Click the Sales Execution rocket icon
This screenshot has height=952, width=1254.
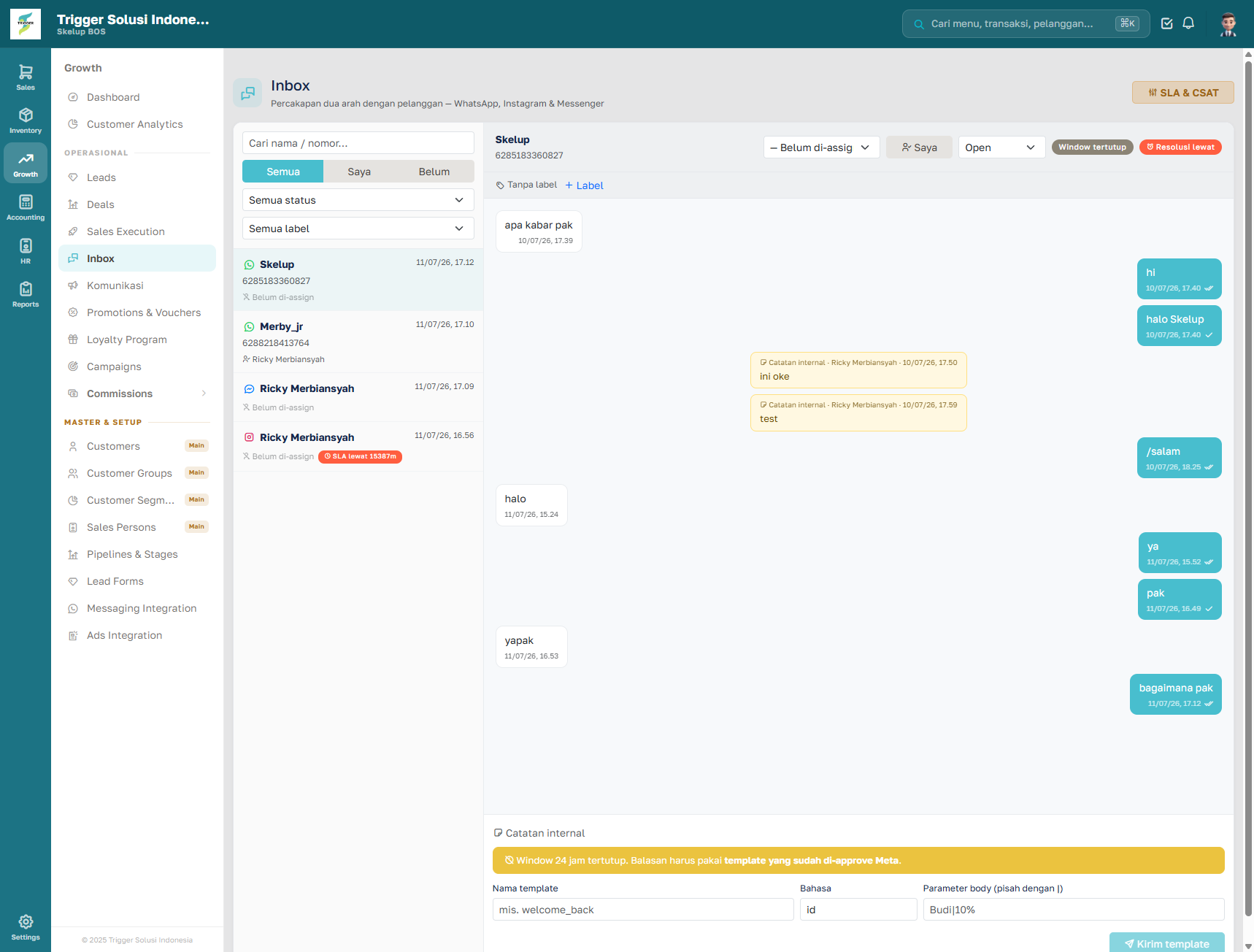tap(73, 231)
